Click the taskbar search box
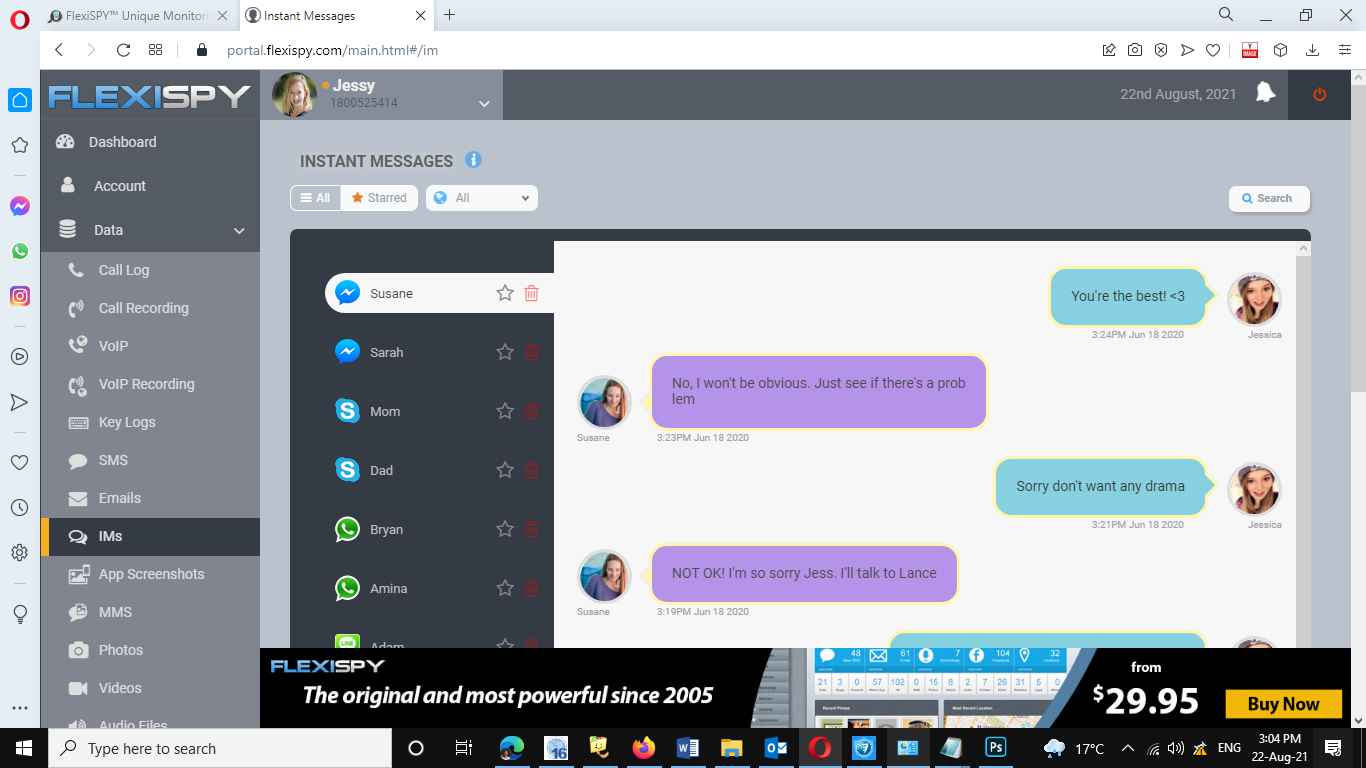Screen dimensions: 1366x768 tap(220, 748)
